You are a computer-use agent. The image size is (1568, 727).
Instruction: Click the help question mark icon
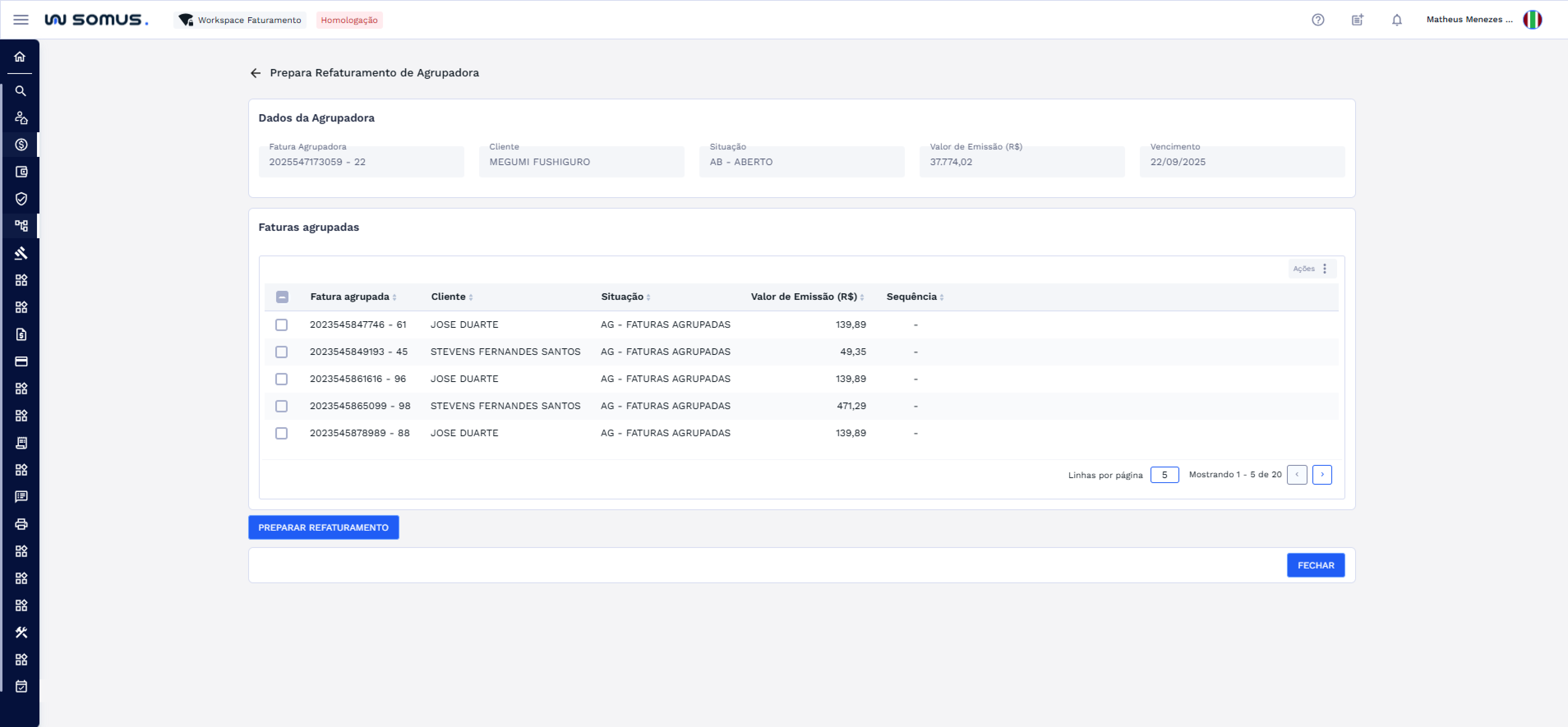(1317, 19)
